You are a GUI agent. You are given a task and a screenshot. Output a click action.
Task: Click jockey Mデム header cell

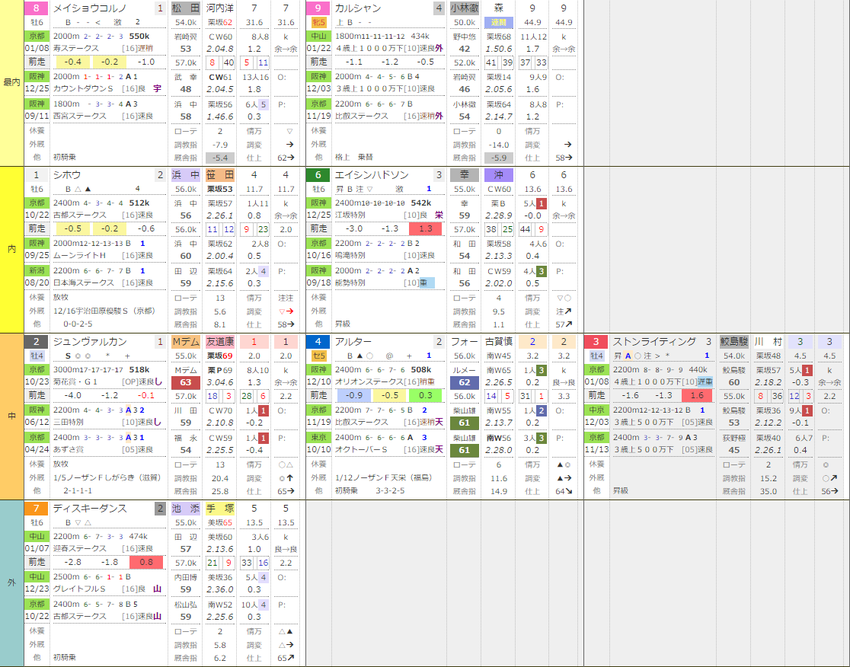186,342
